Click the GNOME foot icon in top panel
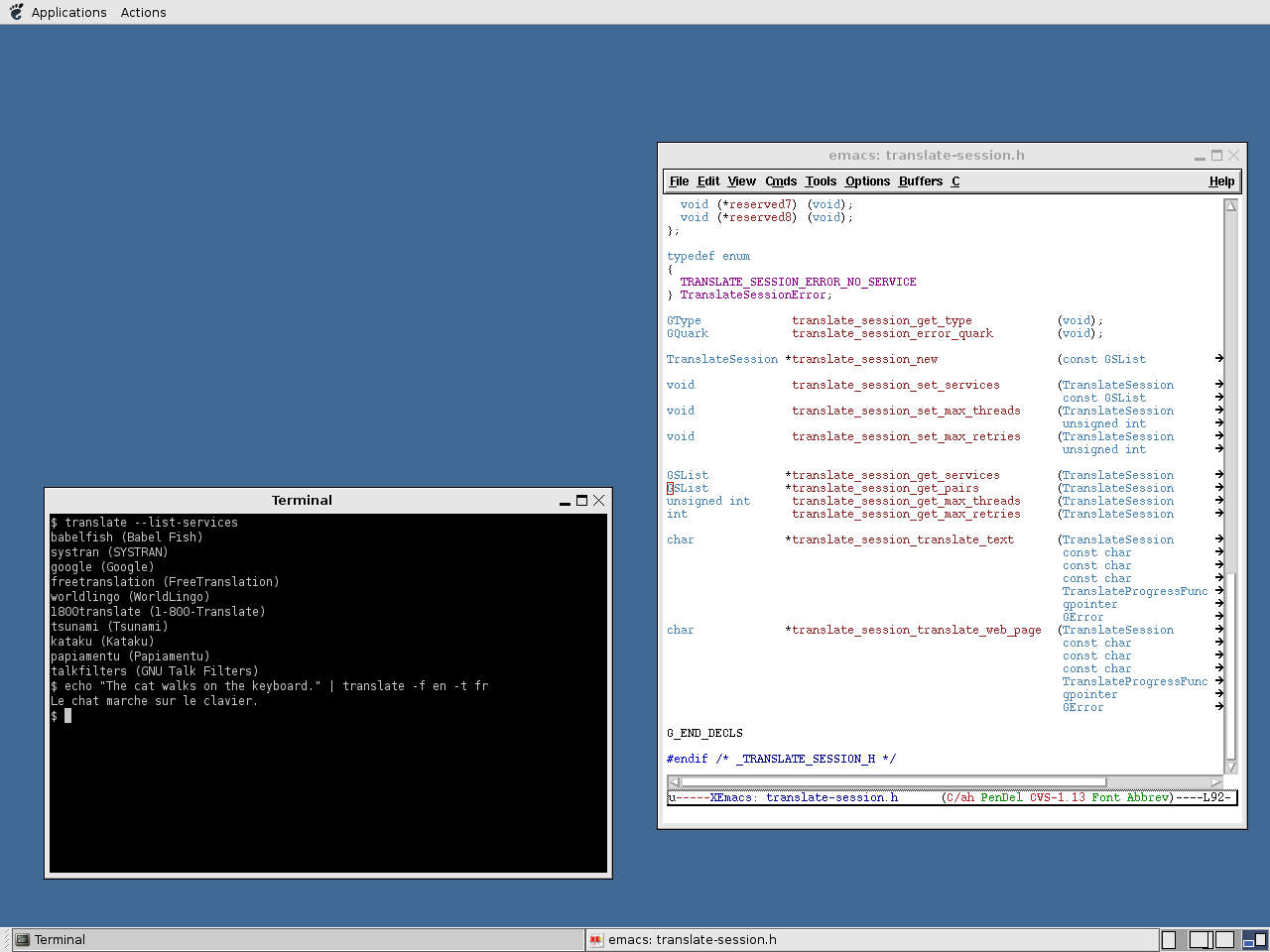 (16, 12)
